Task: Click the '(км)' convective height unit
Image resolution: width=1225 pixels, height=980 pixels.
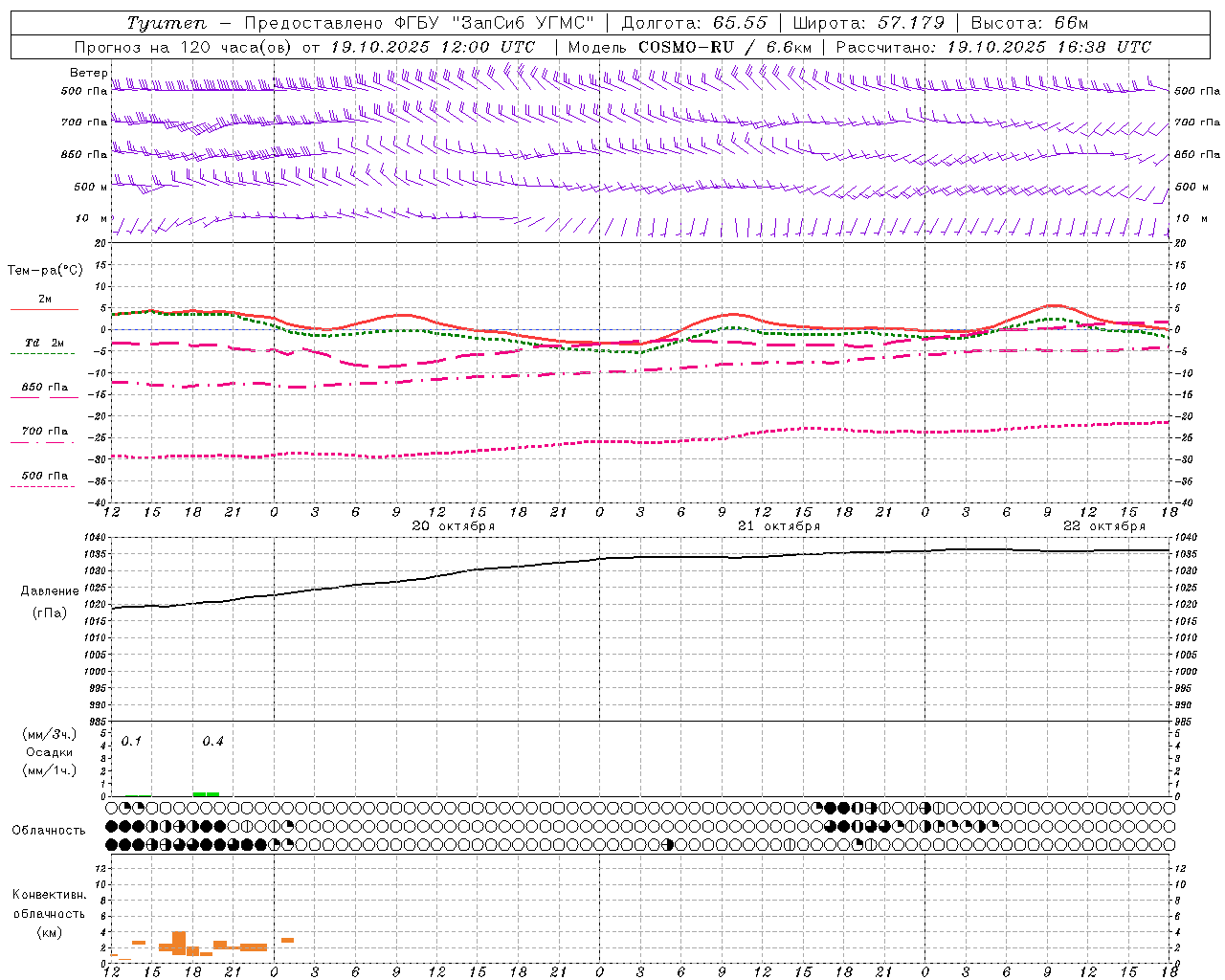Action: 50,932
